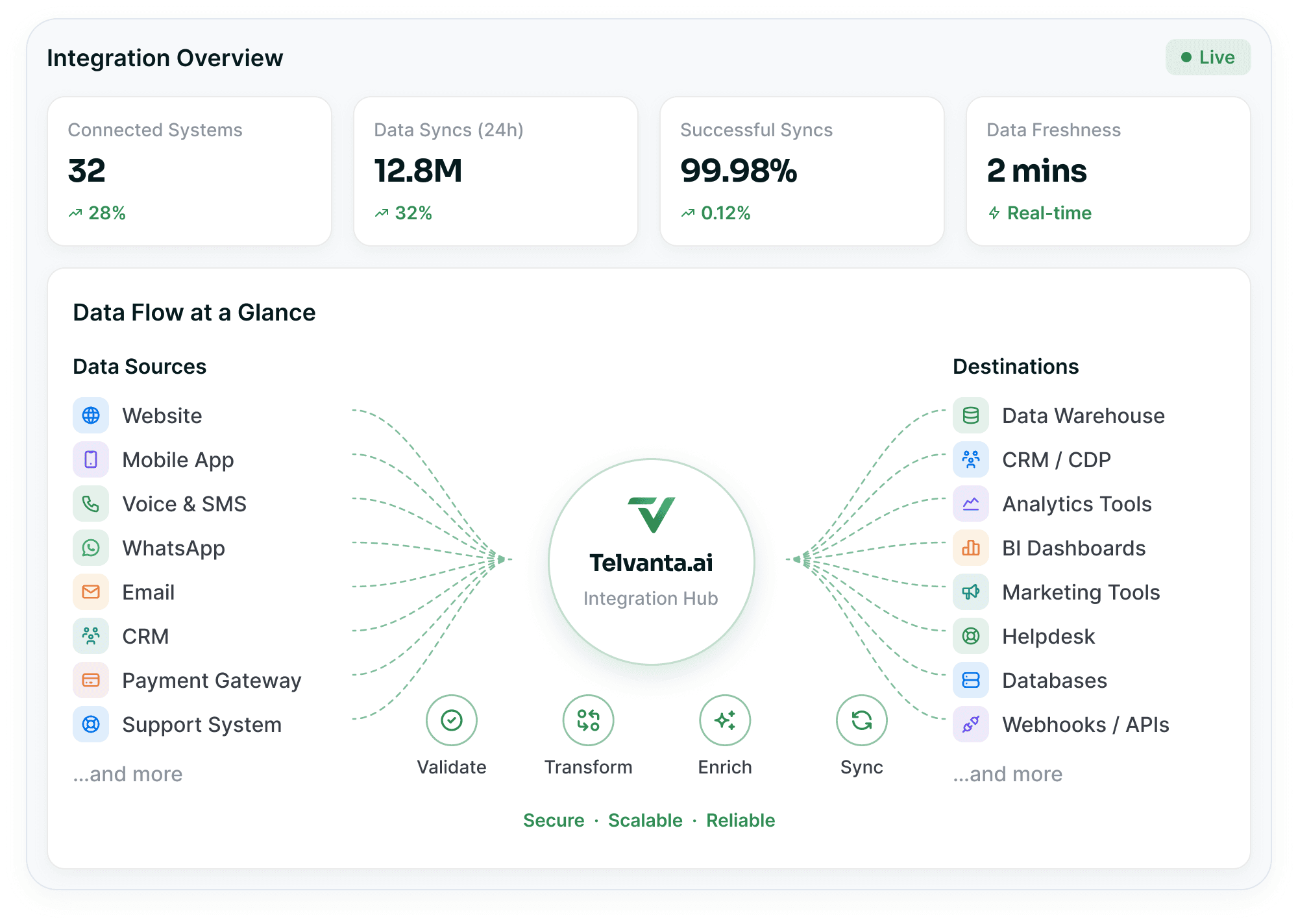The image size is (1298, 924).
Task: Select the Mobile App phone icon
Action: (x=91, y=459)
